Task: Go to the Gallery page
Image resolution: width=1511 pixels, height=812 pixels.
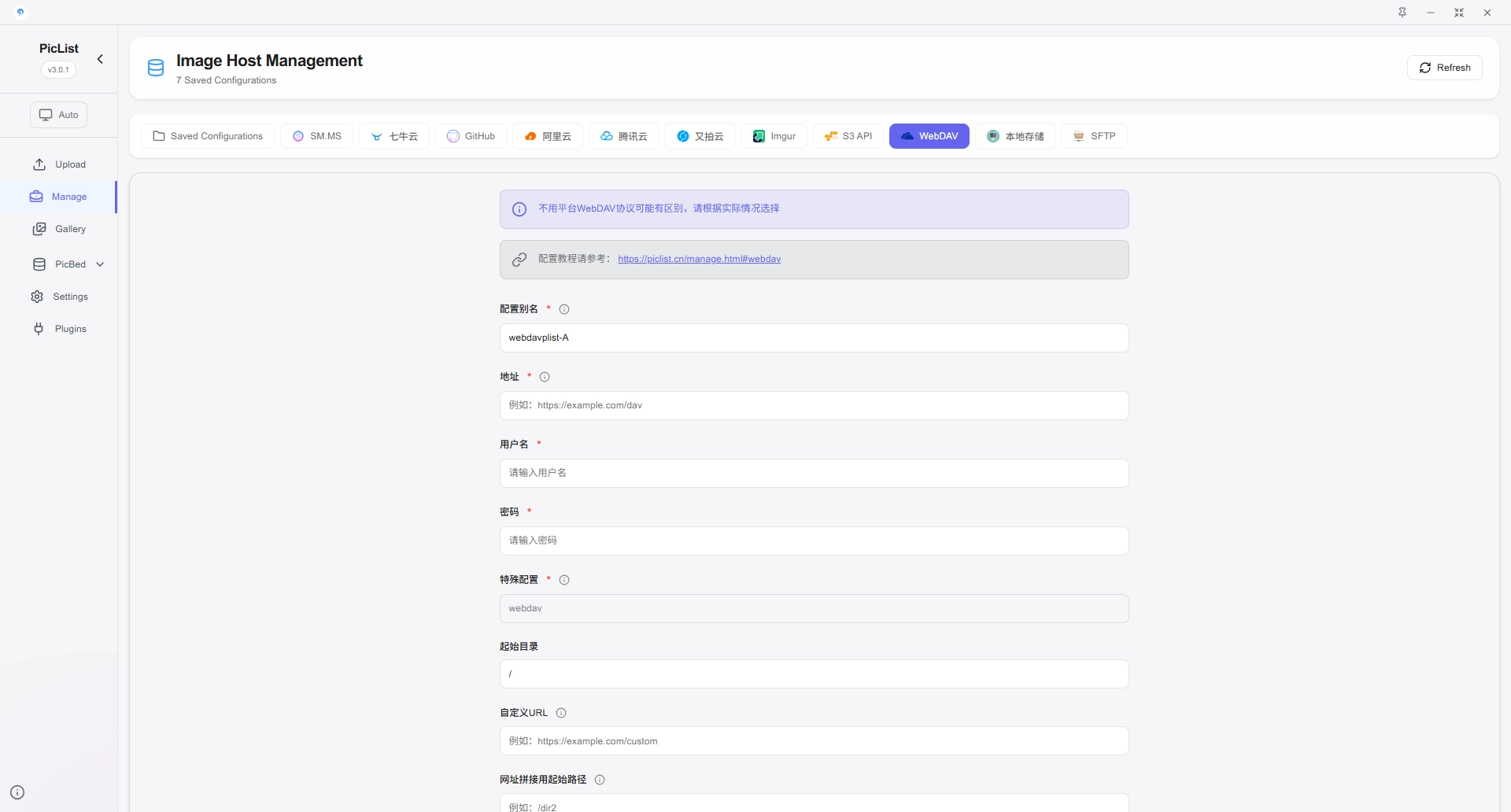Action: 59,229
